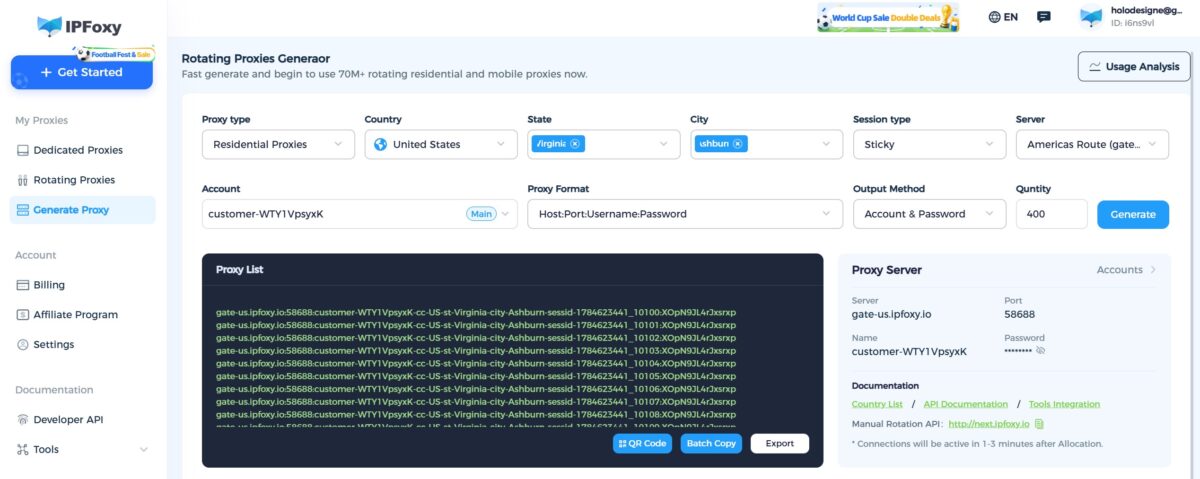Show the hidden password
The image size is (1200, 479).
point(1041,352)
